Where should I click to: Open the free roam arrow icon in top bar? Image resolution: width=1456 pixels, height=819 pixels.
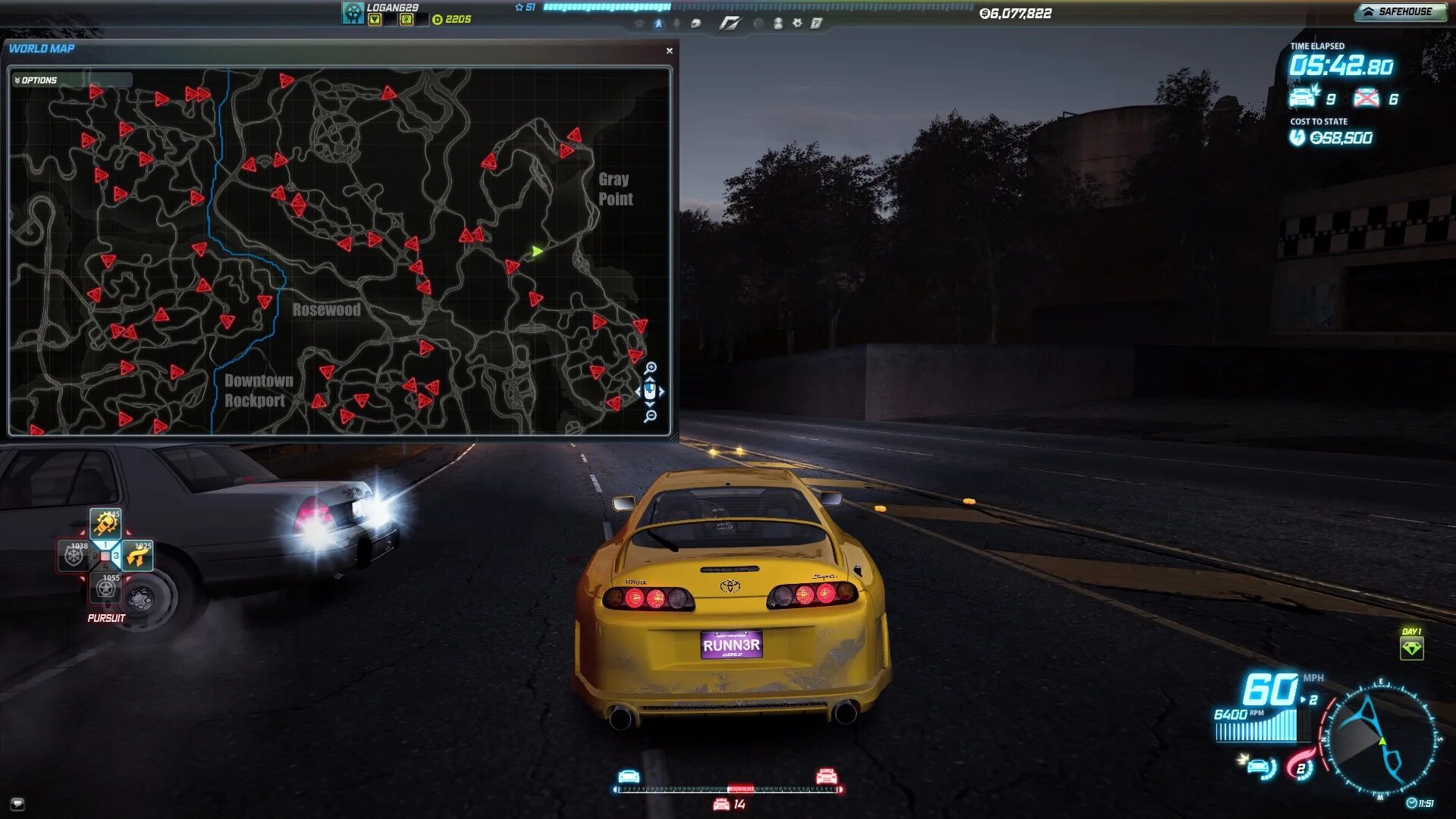click(x=658, y=24)
